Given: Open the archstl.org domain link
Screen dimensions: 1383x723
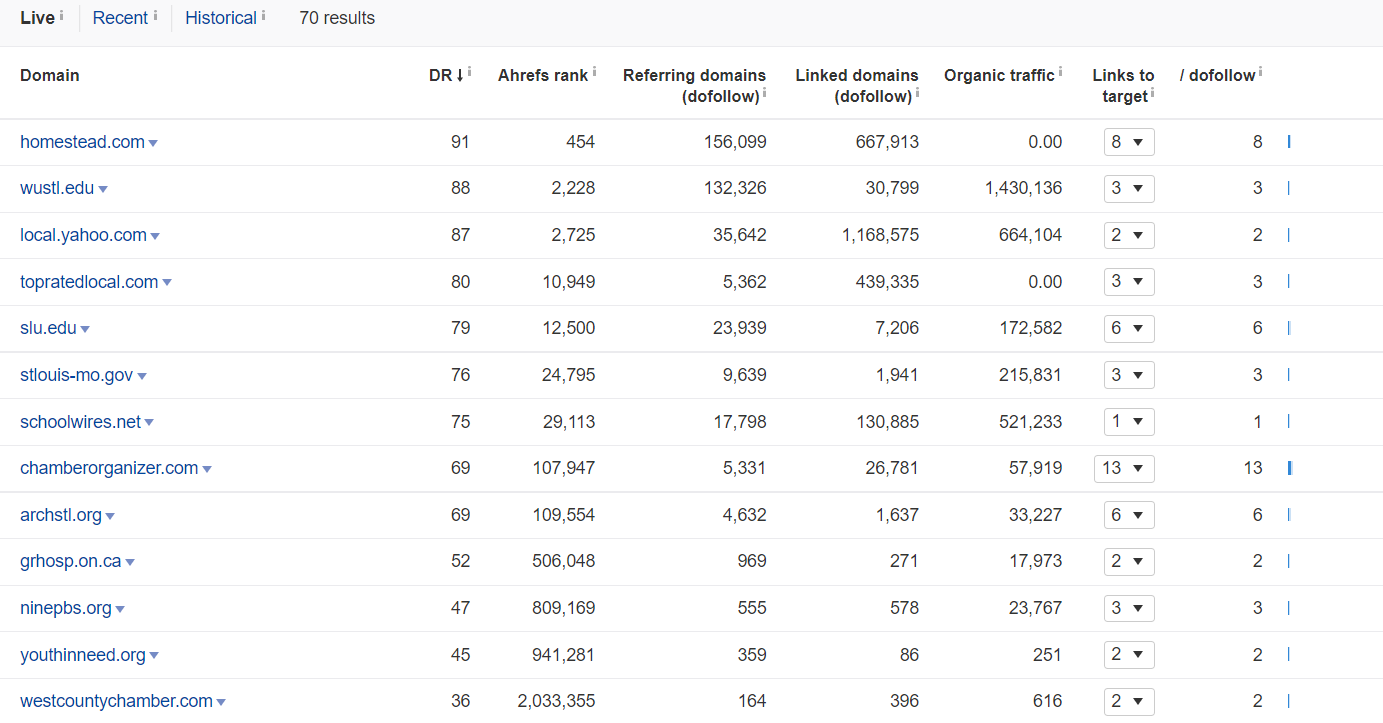Looking at the screenshot, I should coord(61,515).
